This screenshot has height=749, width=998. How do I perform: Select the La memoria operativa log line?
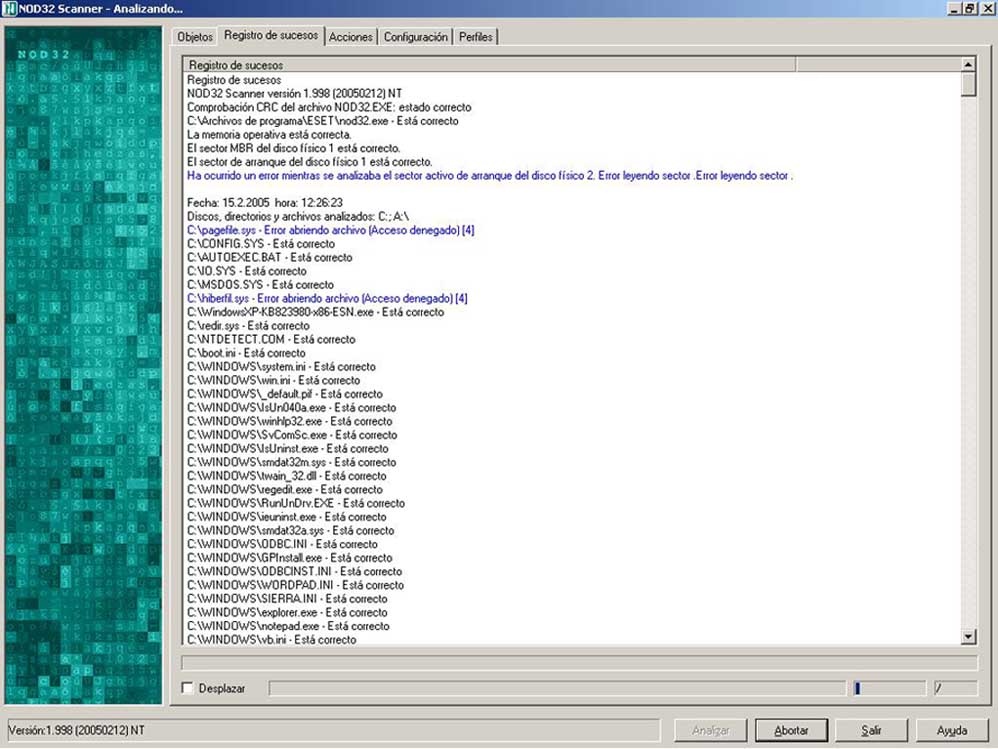[269, 135]
